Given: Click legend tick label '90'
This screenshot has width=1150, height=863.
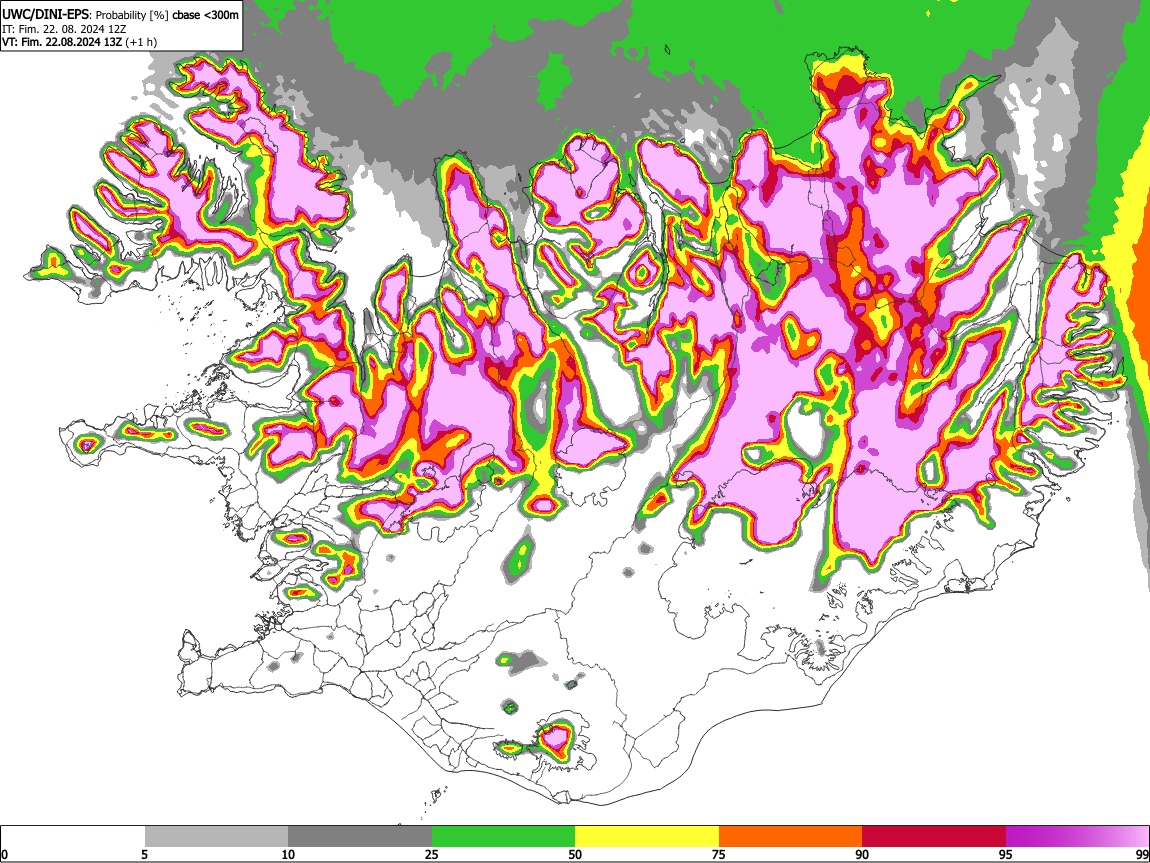Looking at the screenshot, I should pyautogui.click(x=862, y=855).
